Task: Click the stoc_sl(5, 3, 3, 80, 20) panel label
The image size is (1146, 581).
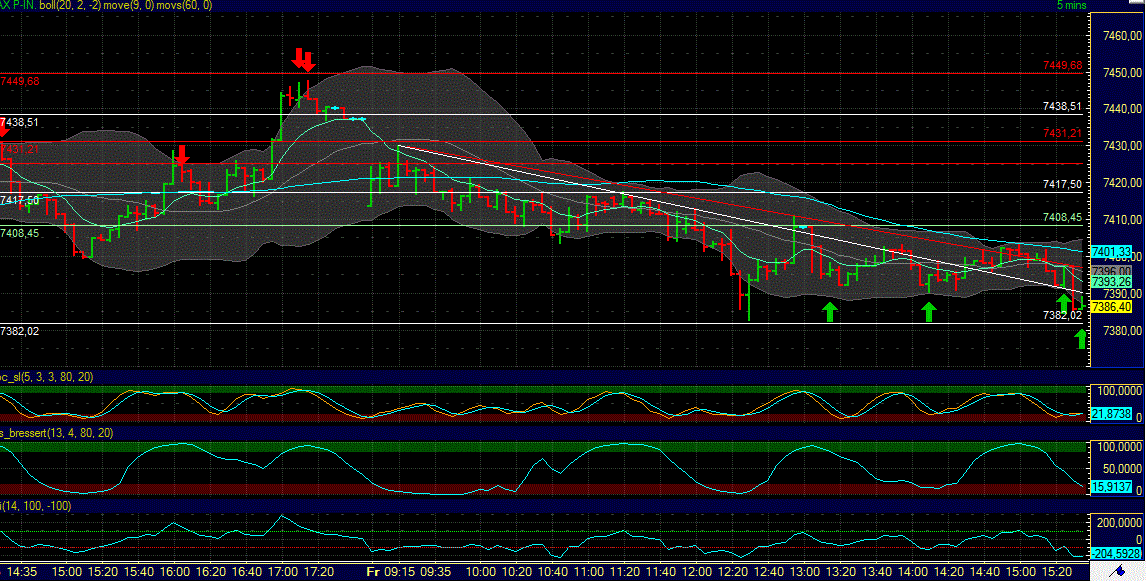Action: pos(48,380)
